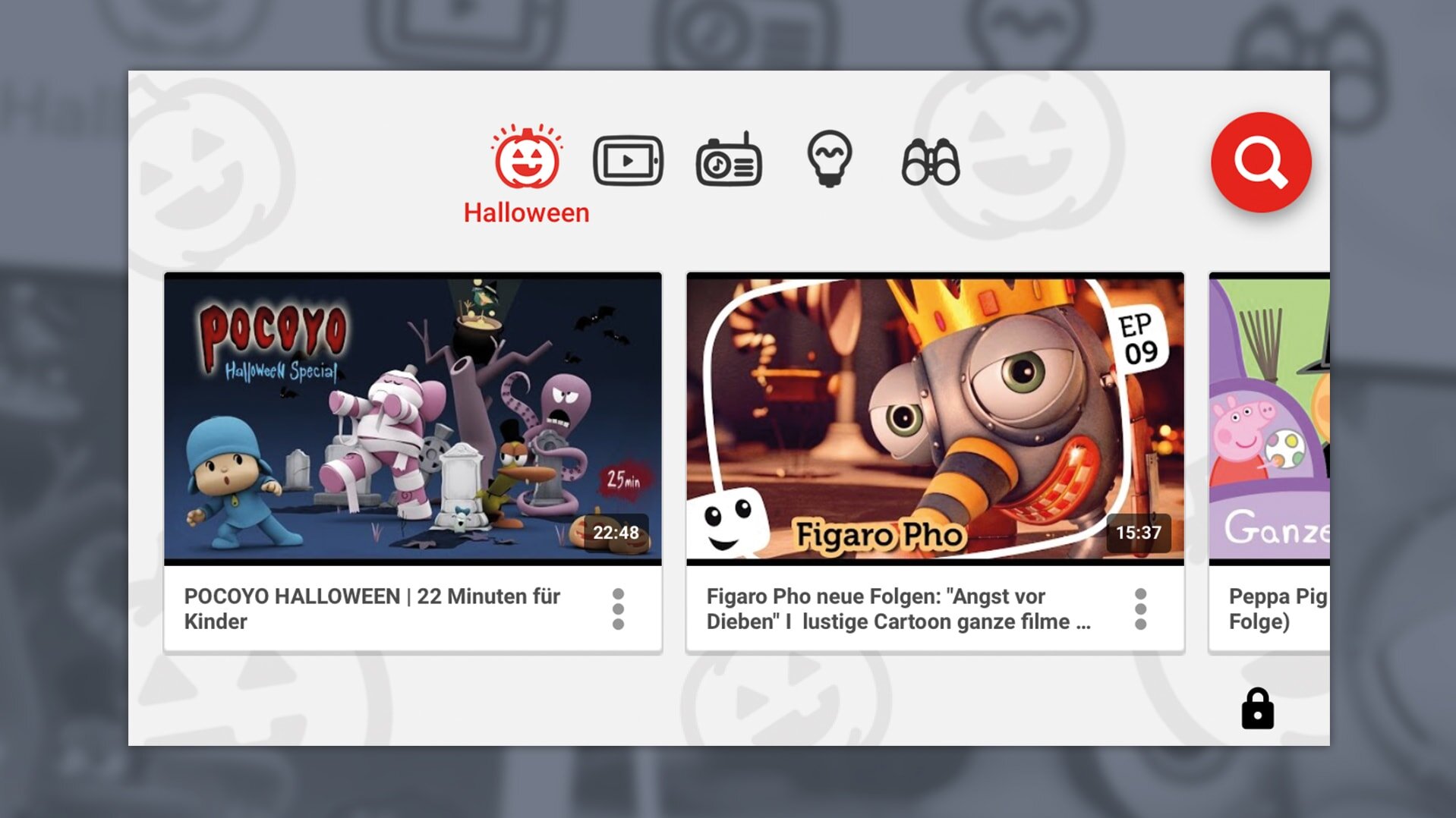Open options menu for Pocoyo Halloween video
The width and height of the screenshot is (1456, 818).
618,609
